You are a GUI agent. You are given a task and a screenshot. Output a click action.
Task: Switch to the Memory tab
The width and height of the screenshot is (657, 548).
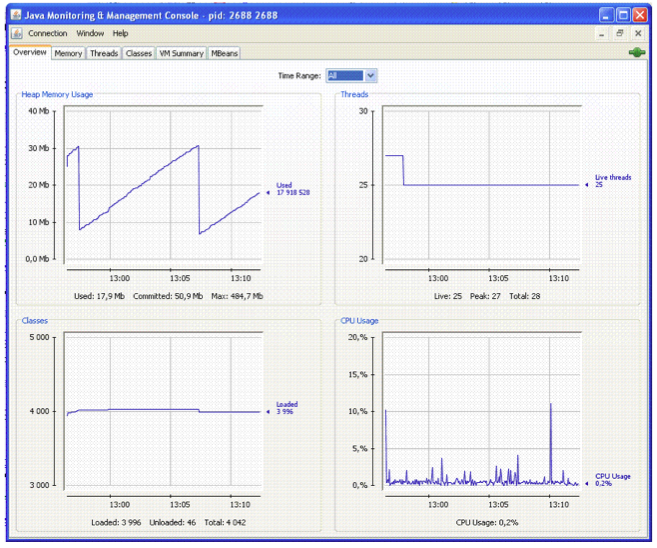pos(68,54)
